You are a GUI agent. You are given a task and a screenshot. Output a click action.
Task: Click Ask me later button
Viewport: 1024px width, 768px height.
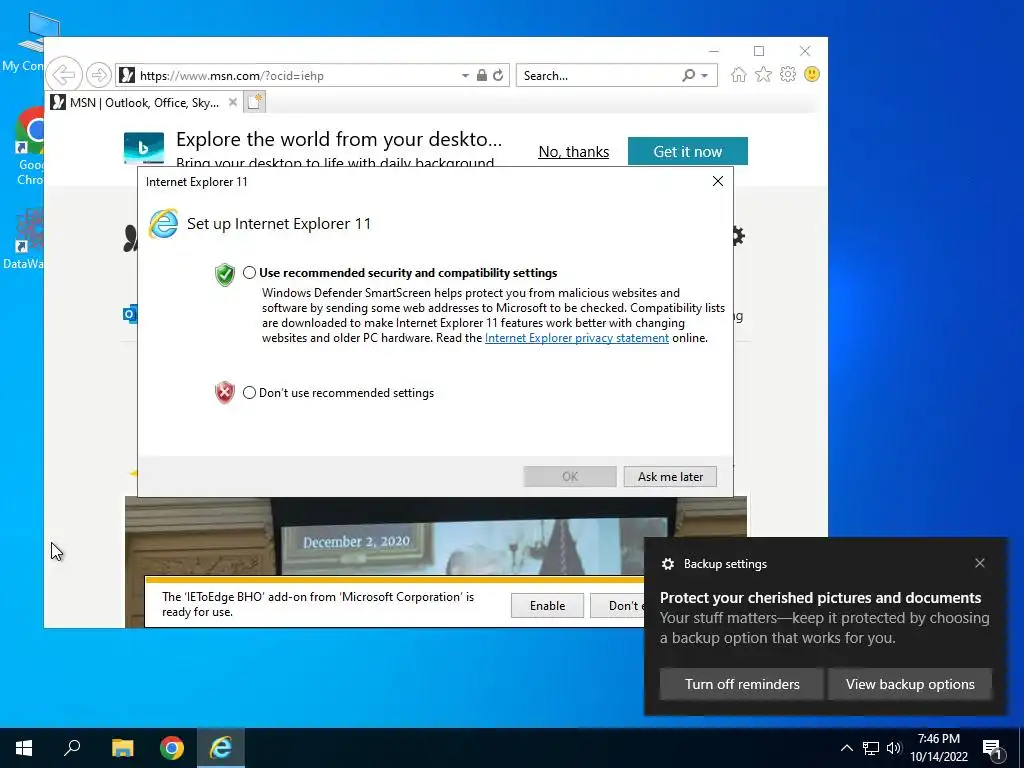point(670,477)
